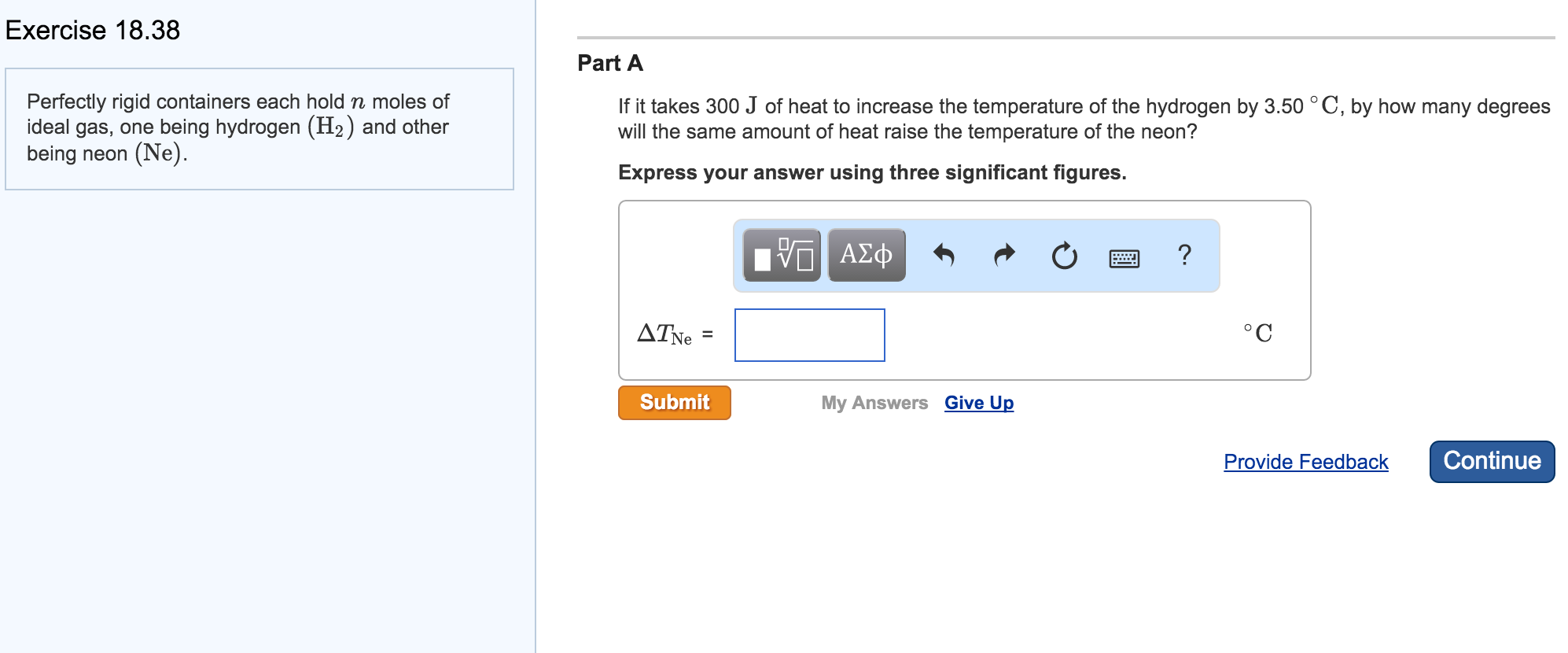View My Answers
This screenshot has height=653, width=1568.
tap(874, 403)
